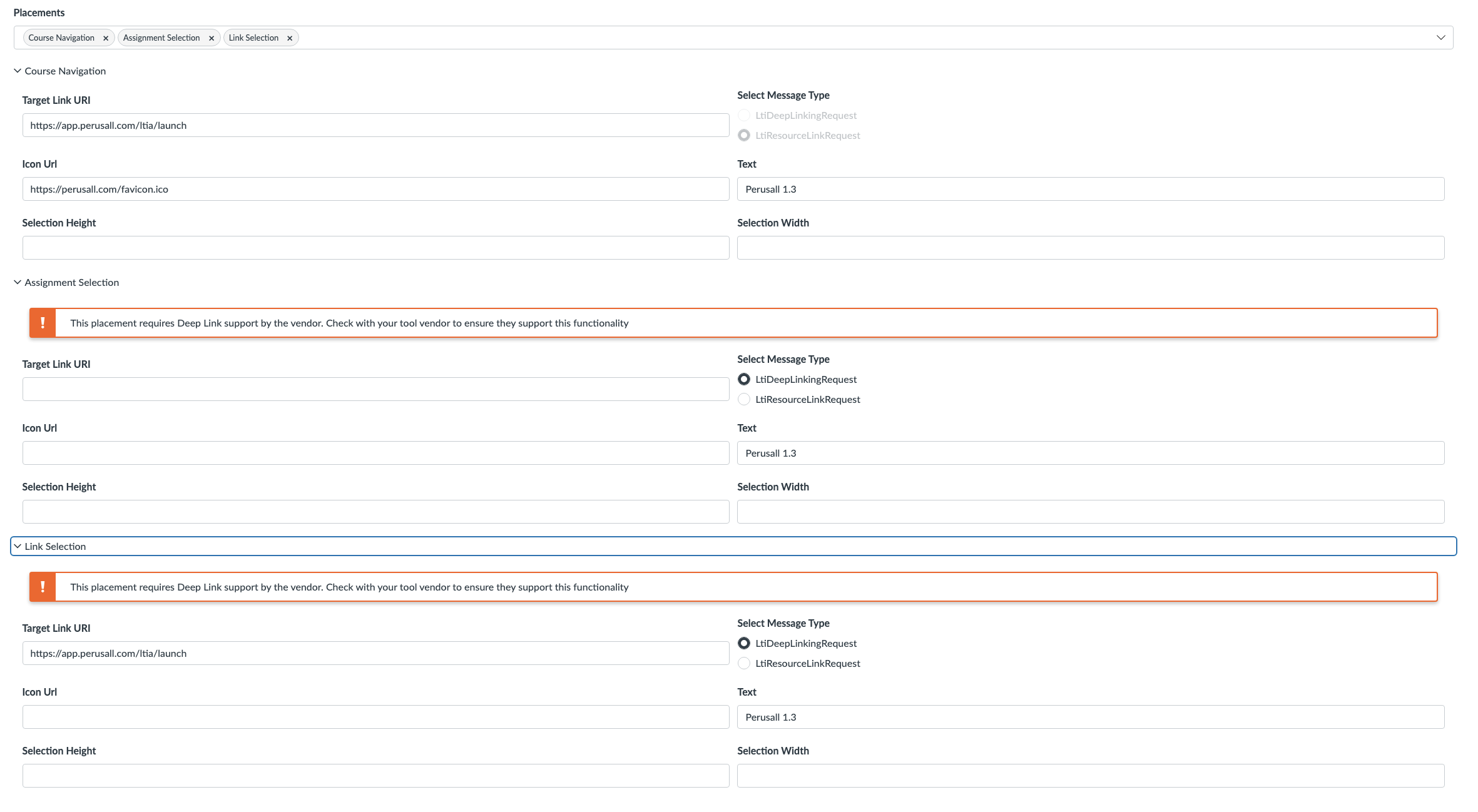Select LtiDeepLinkingRequest for Link Selection
1478x812 pixels.
pyautogui.click(x=744, y=643)
